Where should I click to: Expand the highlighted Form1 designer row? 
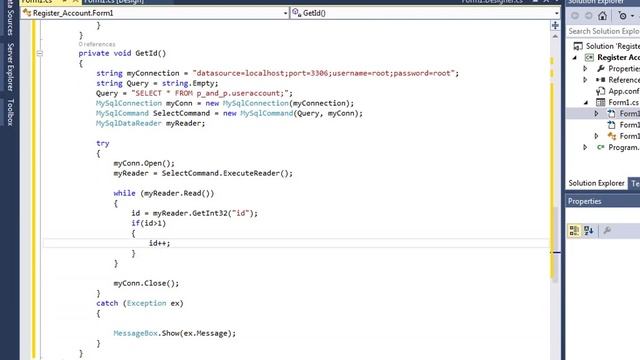596,113
